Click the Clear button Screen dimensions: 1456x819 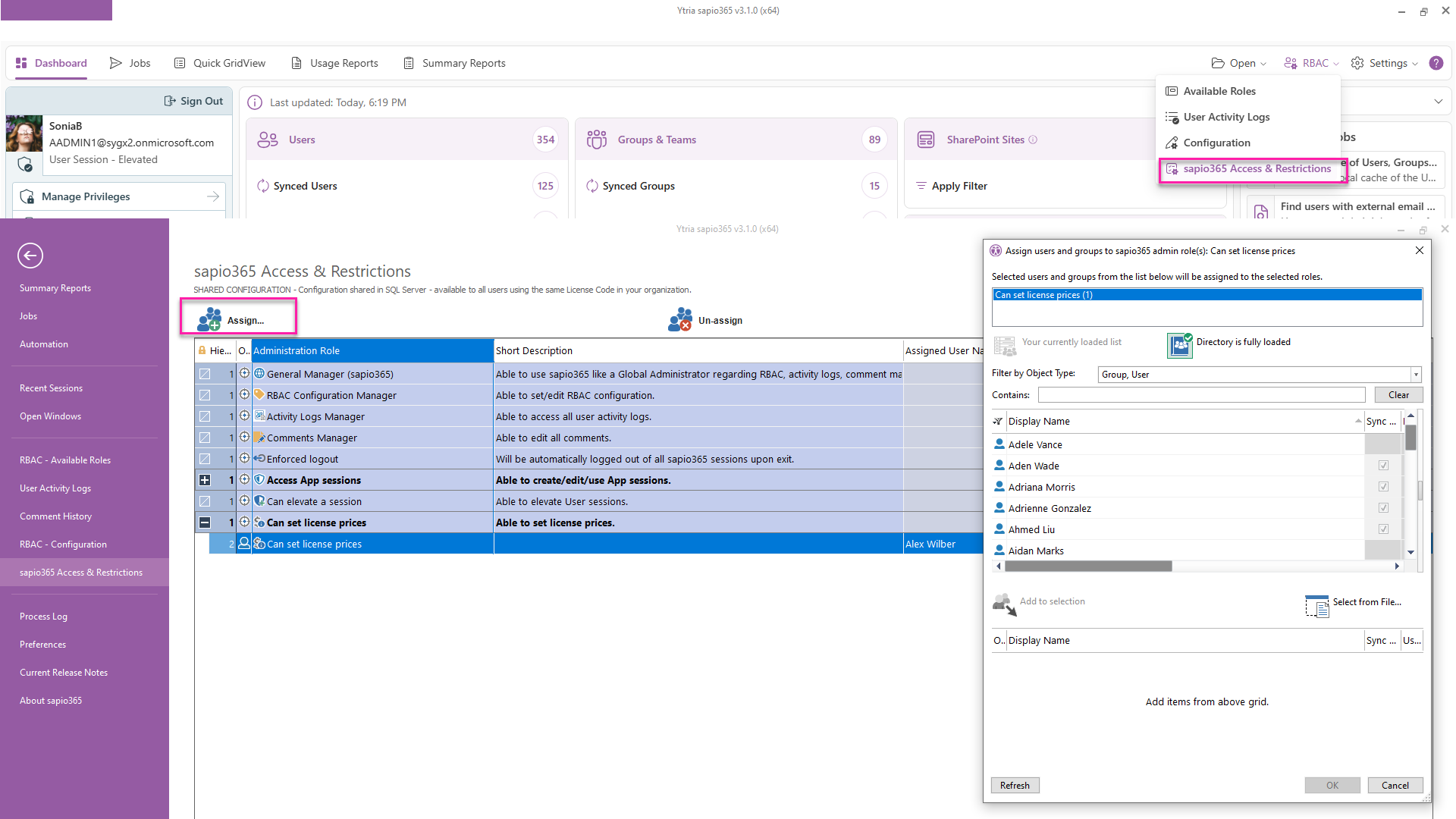pyautogui.click(x=1398, y=395)
